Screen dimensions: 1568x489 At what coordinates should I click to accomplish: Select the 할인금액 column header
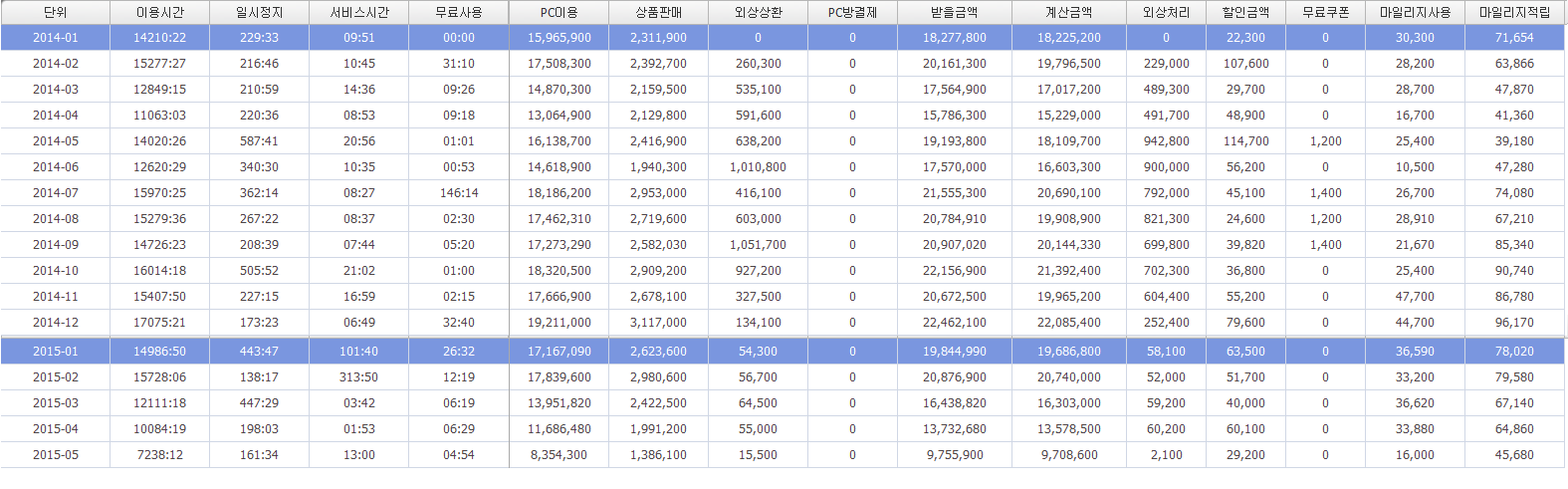[1245, 13]
